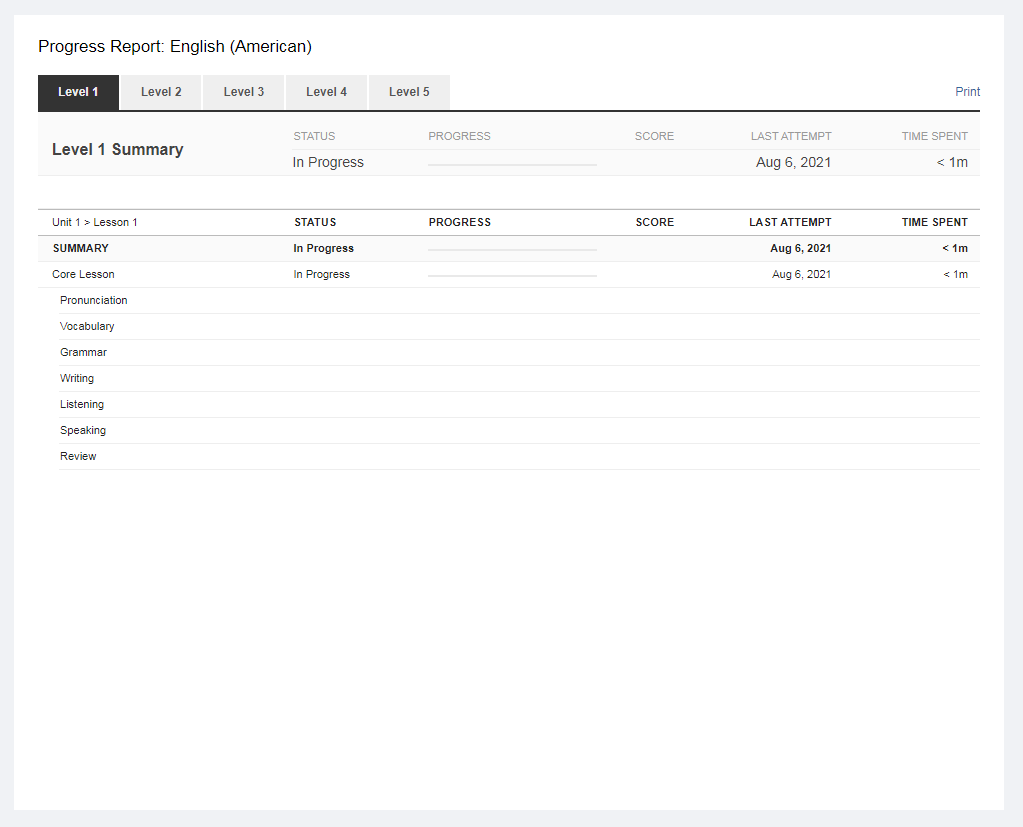The width and height of the screenshot is (1023, 827).
Task: Select the Review row
Action: point(78,457)
